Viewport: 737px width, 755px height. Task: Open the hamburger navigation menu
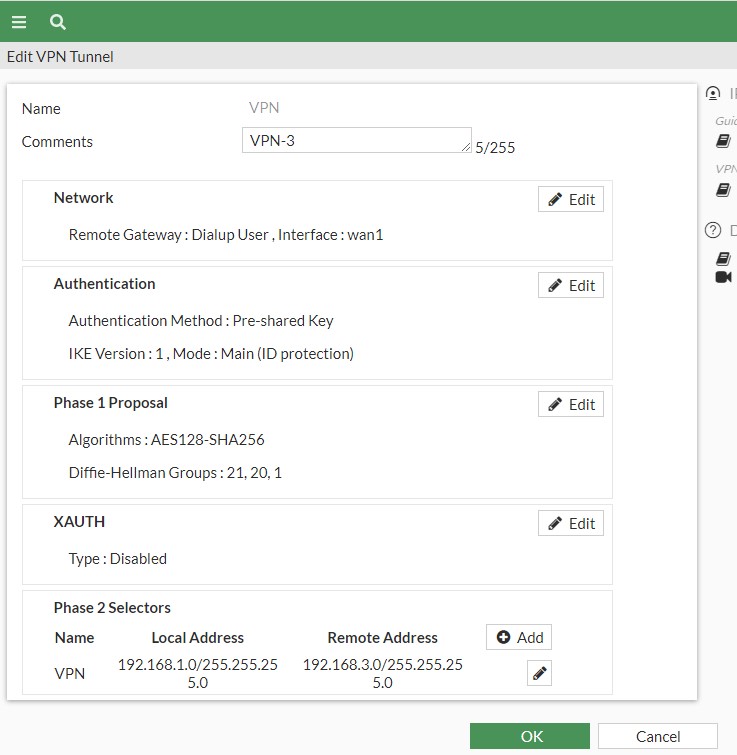19,21
